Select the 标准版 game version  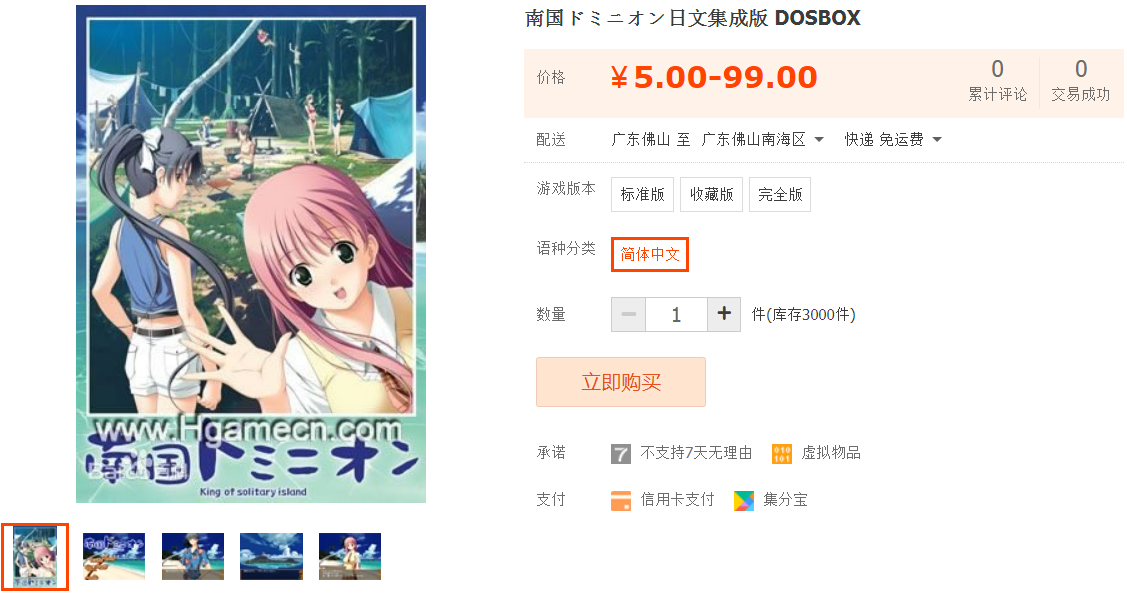(642, 194)
